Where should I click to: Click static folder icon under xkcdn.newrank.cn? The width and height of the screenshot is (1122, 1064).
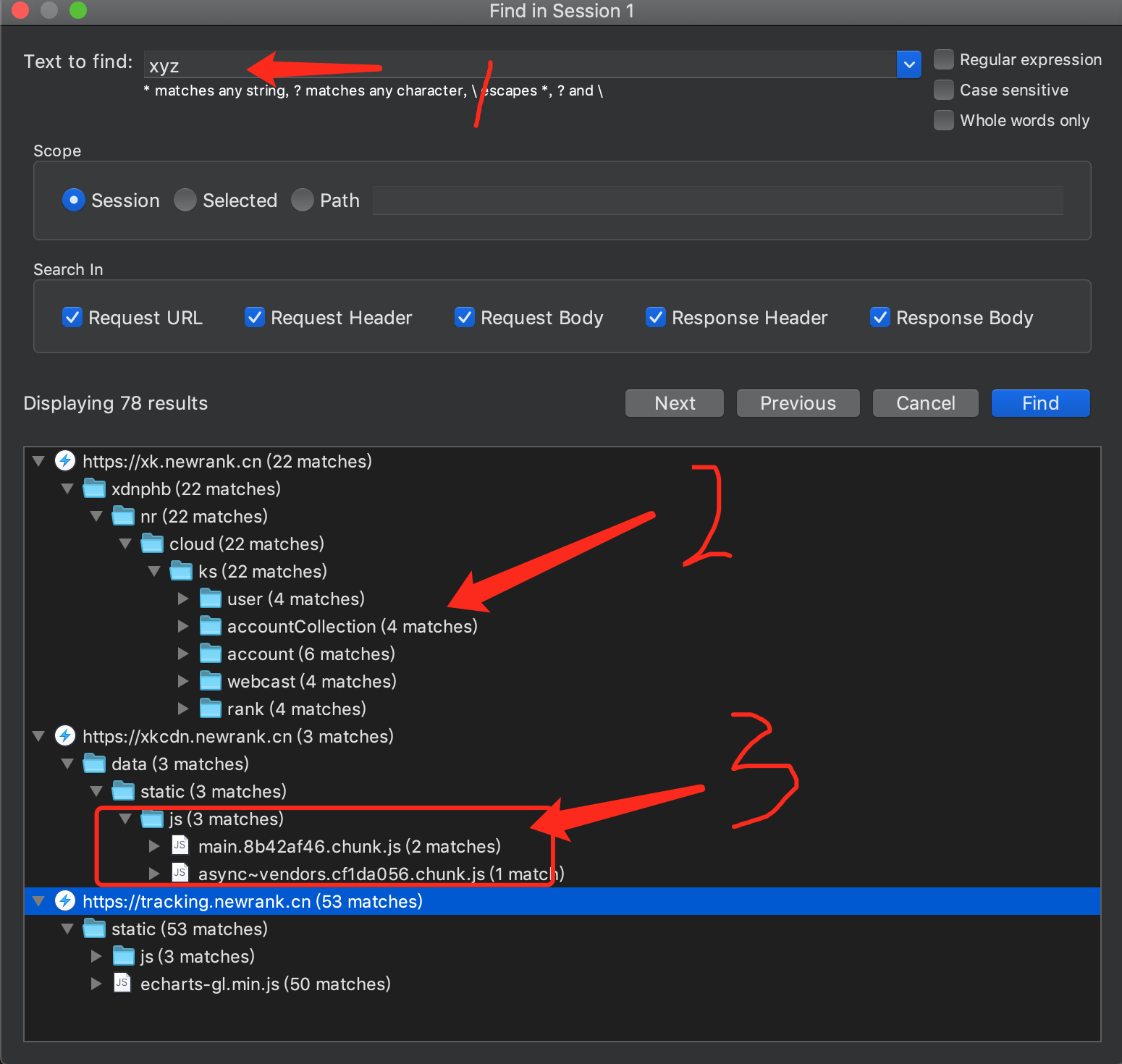[123, 790]
